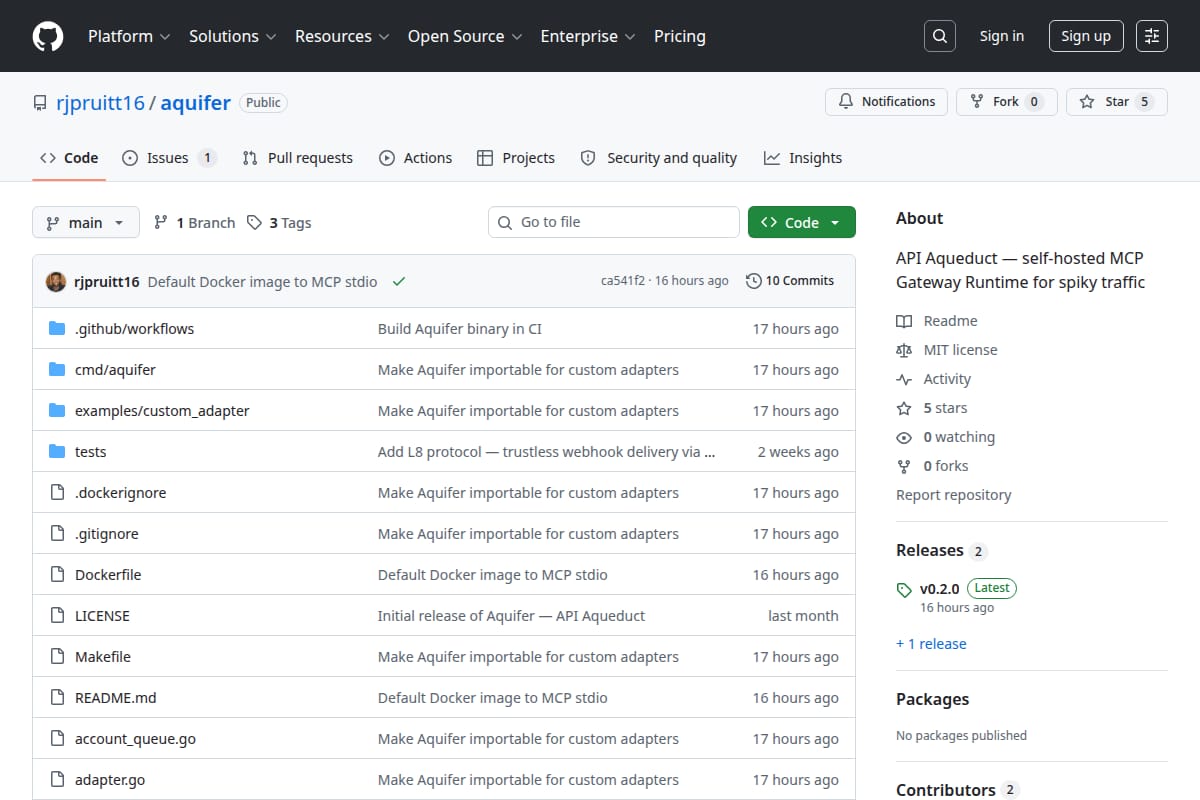Click the v0.2.0 release tag icon
This screenshot has height=800, width=1200.
tap(904, 589)
